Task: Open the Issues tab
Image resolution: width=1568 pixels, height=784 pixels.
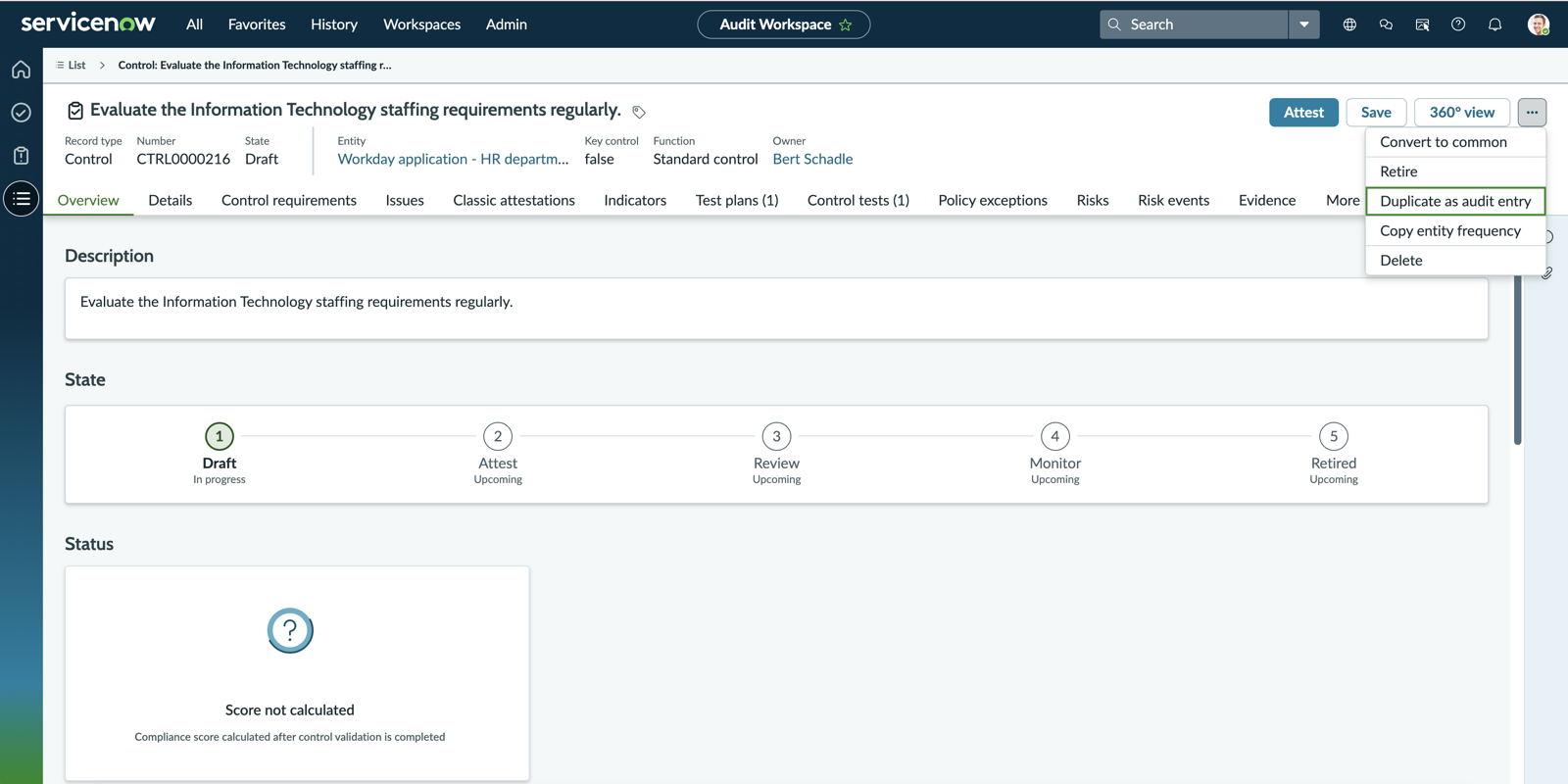Action: 405,200
